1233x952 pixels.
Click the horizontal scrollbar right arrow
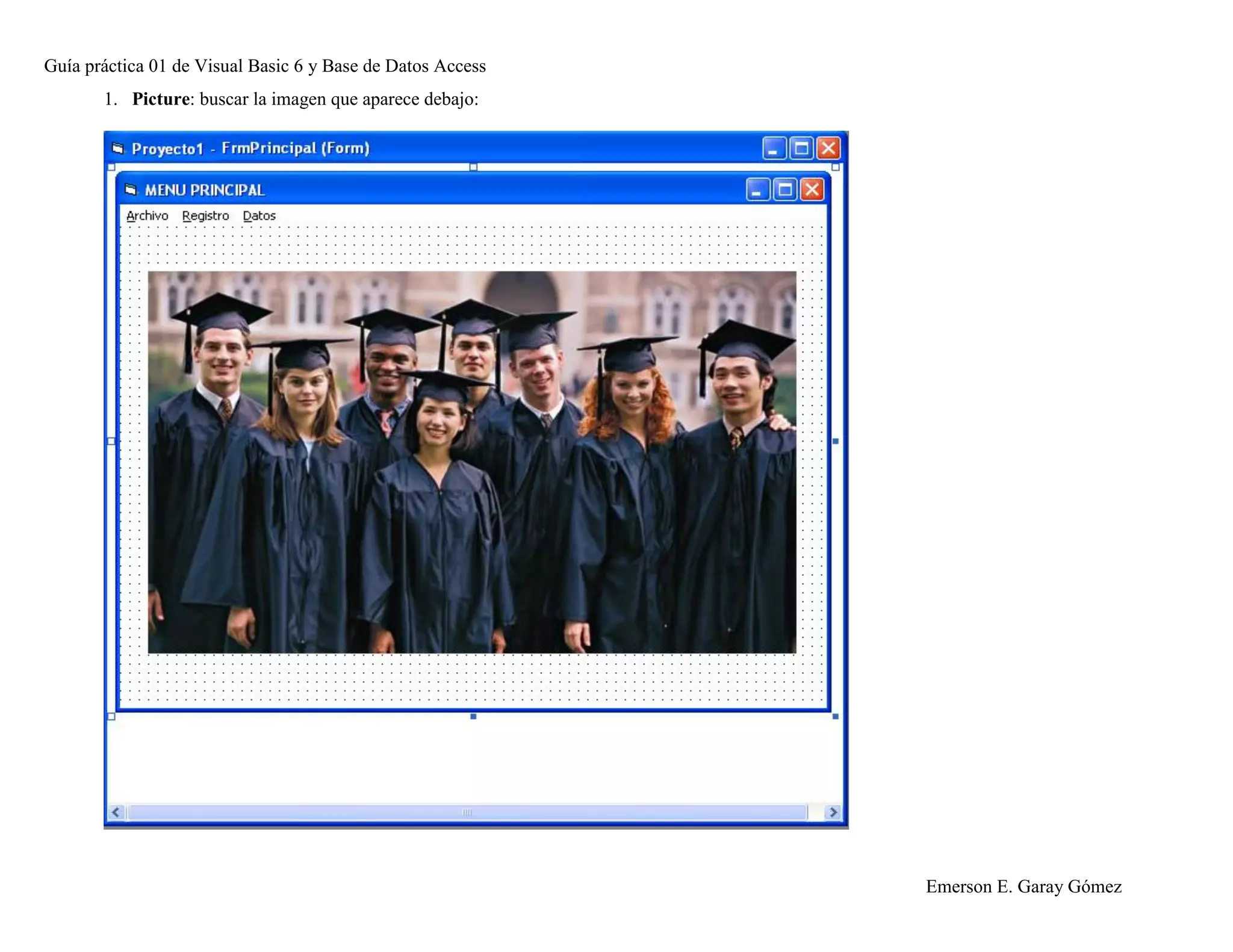coord(833,812)
